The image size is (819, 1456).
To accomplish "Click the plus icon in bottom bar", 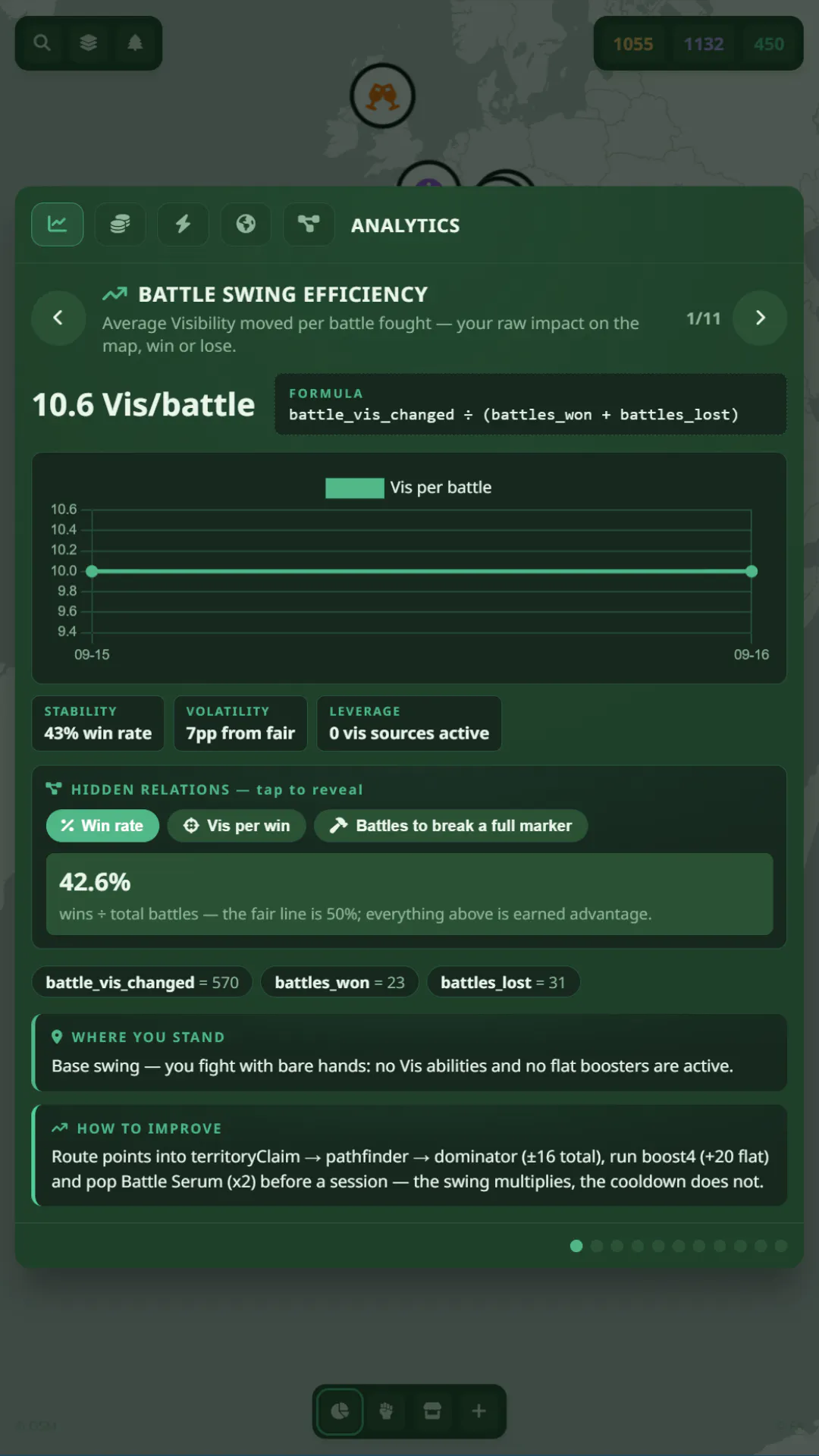I will click(479, 1411).
